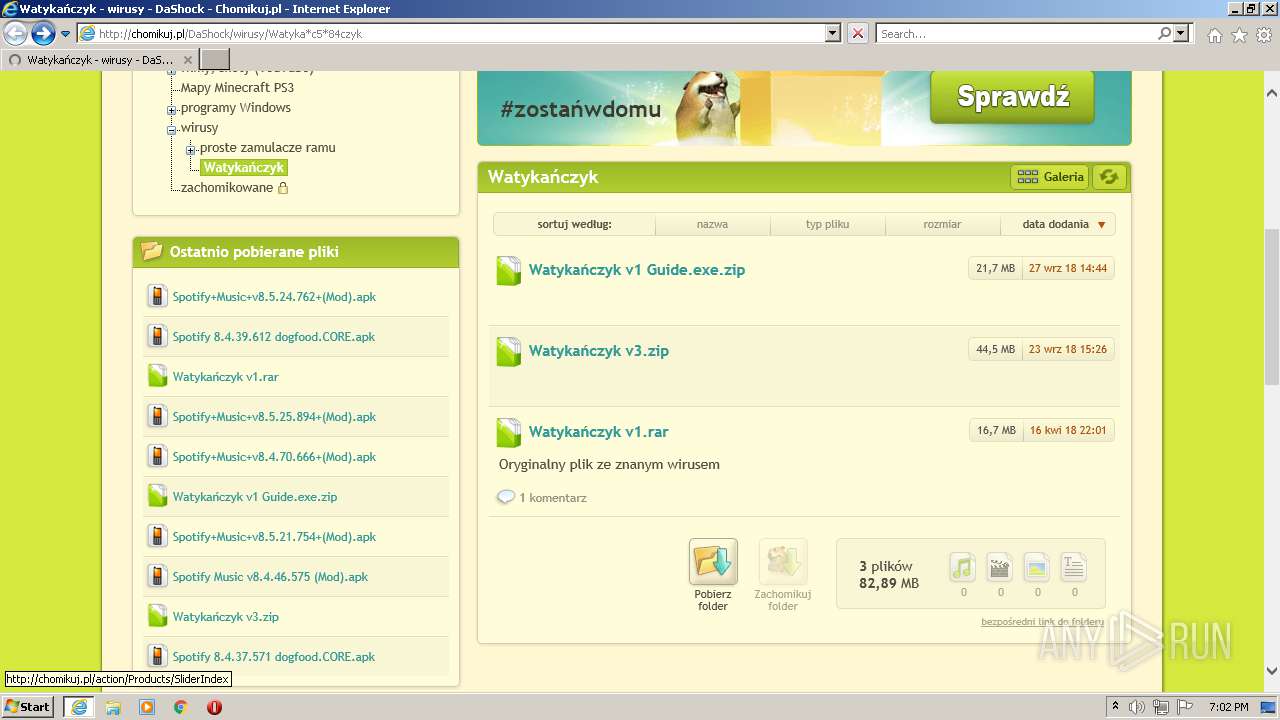Image resolution: width=1280 pixels, height=720 pixels.
Task: Sort files by nazwa
Action: click(712, 224)
